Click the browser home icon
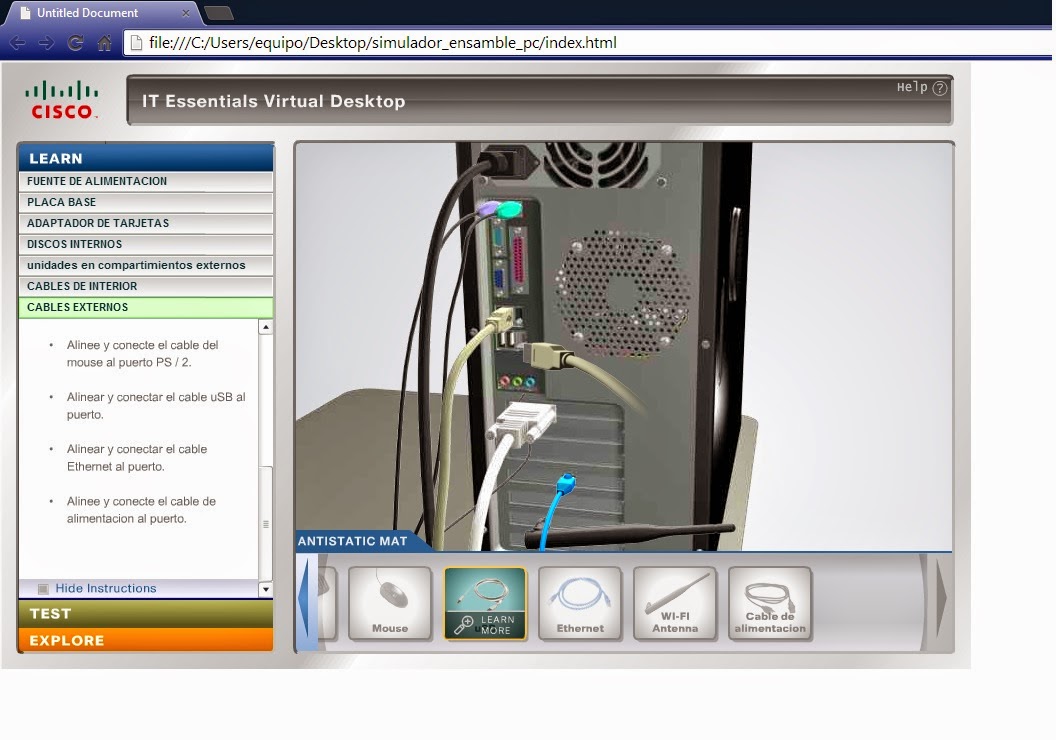 tap(105, 44)
